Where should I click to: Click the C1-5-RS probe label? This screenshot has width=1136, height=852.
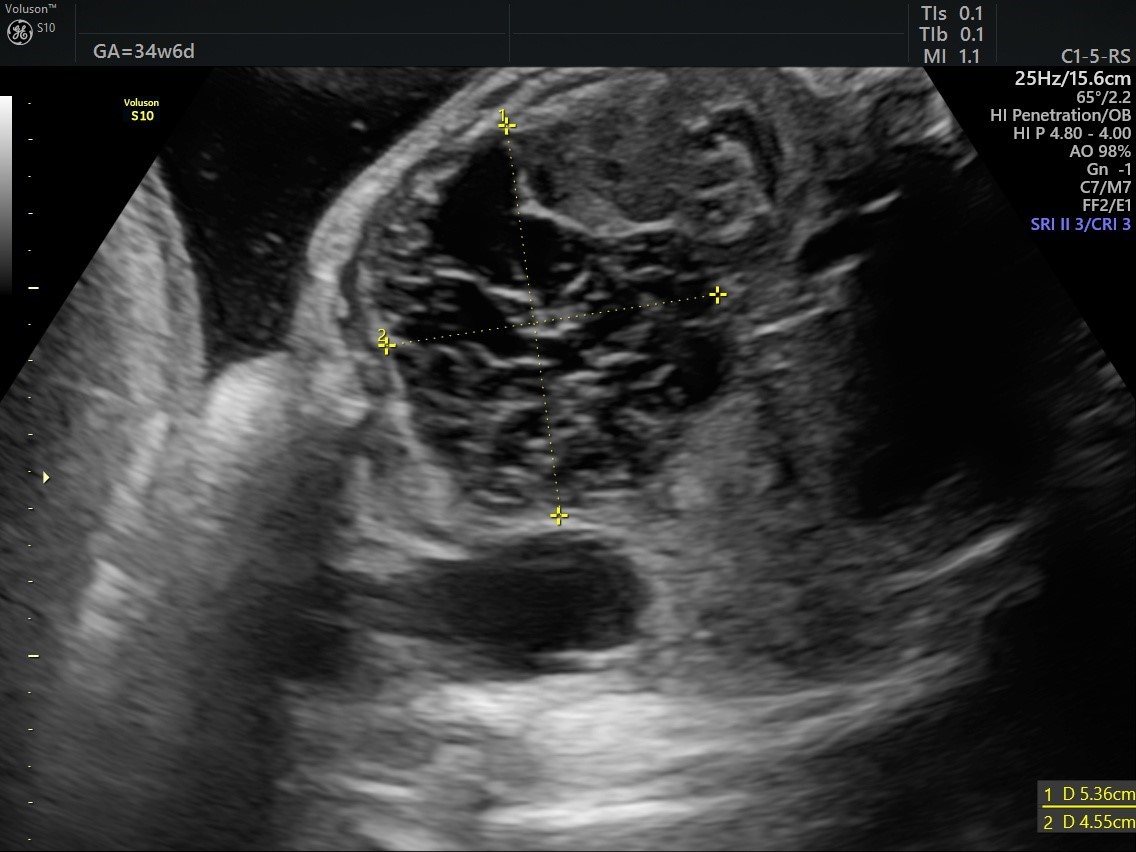(x=1095, y=57)
